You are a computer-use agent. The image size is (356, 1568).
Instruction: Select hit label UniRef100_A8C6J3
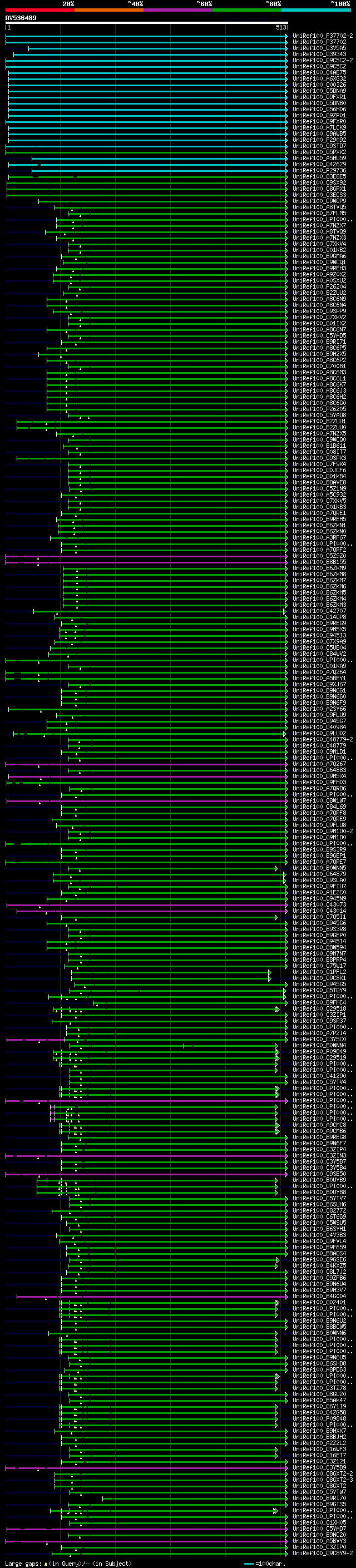tap(319, 391)
